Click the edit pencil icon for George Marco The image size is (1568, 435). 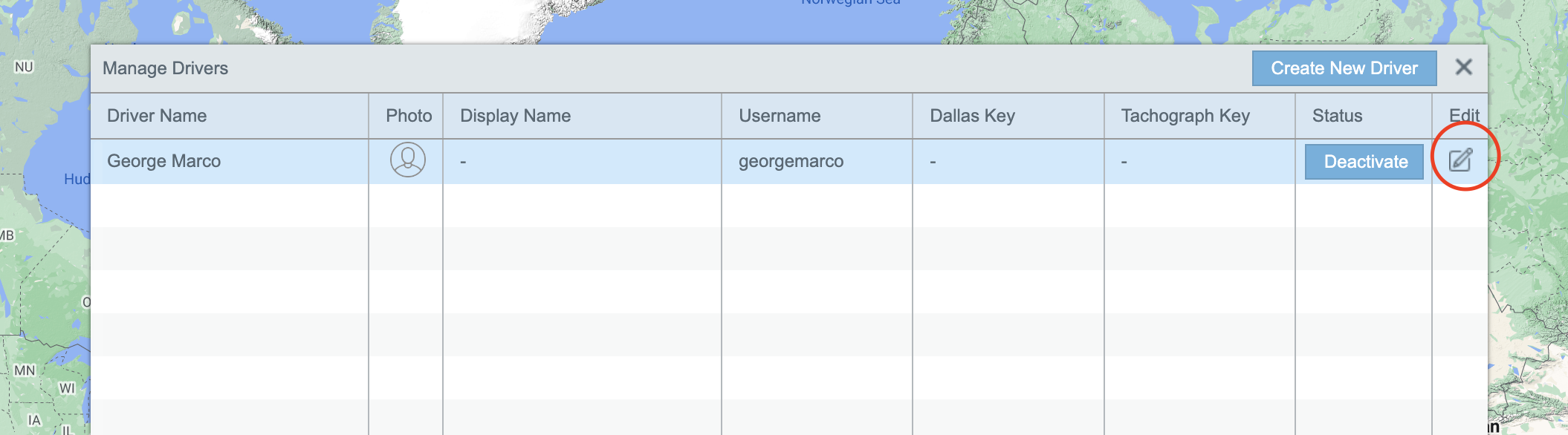click(1460, 160)
